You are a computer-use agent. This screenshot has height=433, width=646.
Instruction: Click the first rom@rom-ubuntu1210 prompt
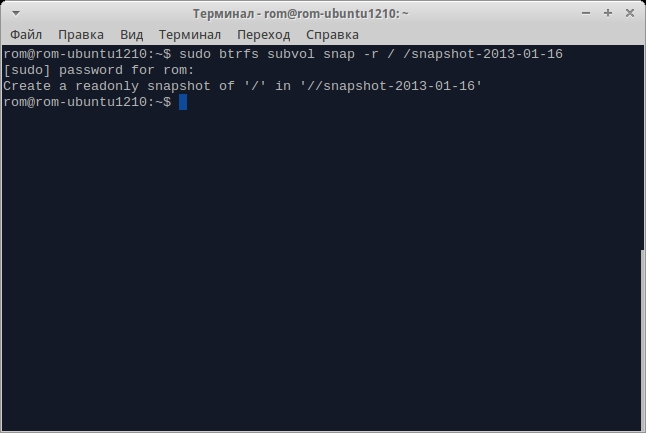87,54
